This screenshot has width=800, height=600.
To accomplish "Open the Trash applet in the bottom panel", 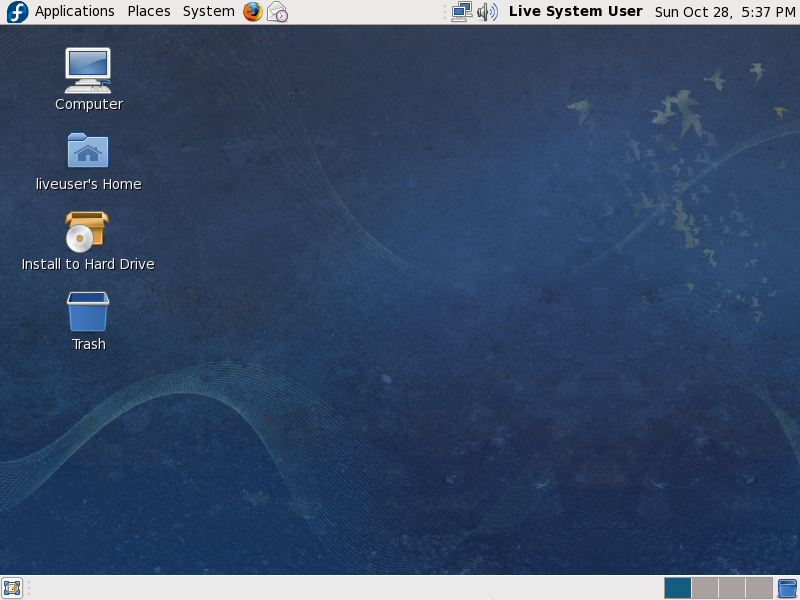I will 787,588.
